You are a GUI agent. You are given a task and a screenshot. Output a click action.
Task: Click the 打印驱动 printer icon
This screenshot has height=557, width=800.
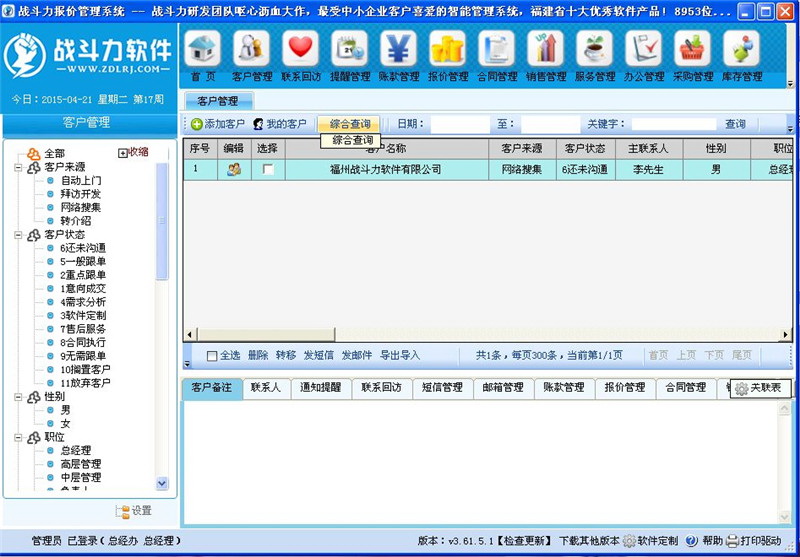coord(732,541)
